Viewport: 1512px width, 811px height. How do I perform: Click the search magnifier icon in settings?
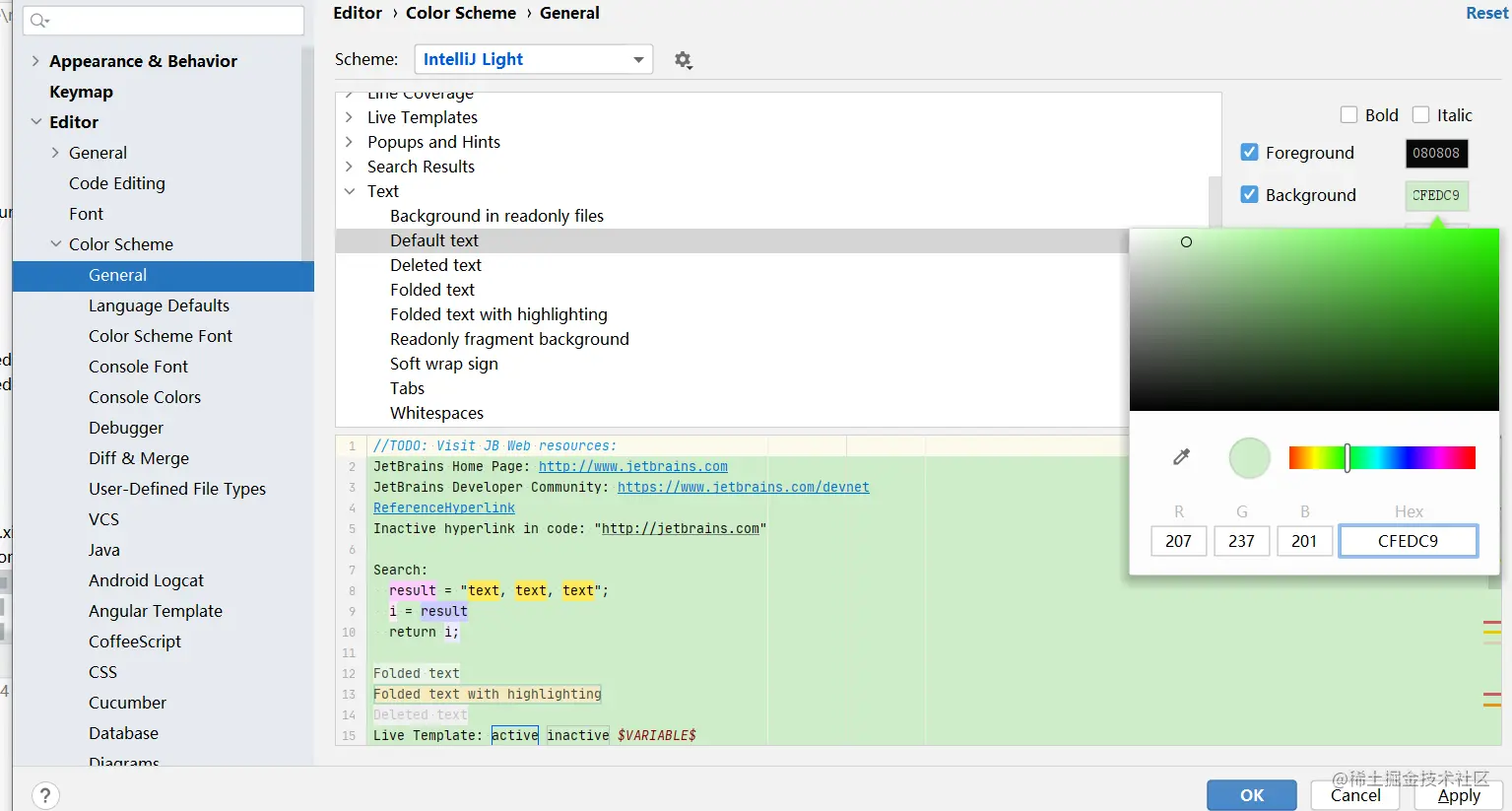point(38,21)
